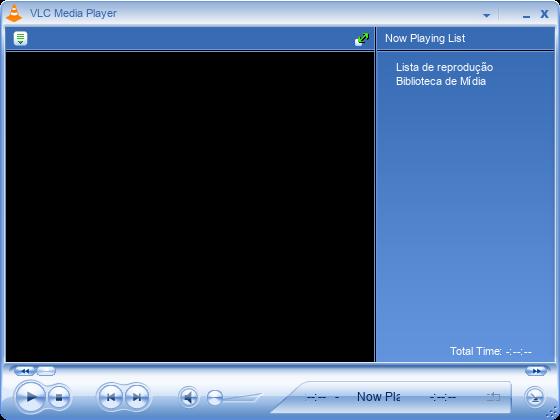Select 'Biblioteca de Mídia' in playlist
Viewport: 560px width, 420px height.
click(x=441, y=81)
